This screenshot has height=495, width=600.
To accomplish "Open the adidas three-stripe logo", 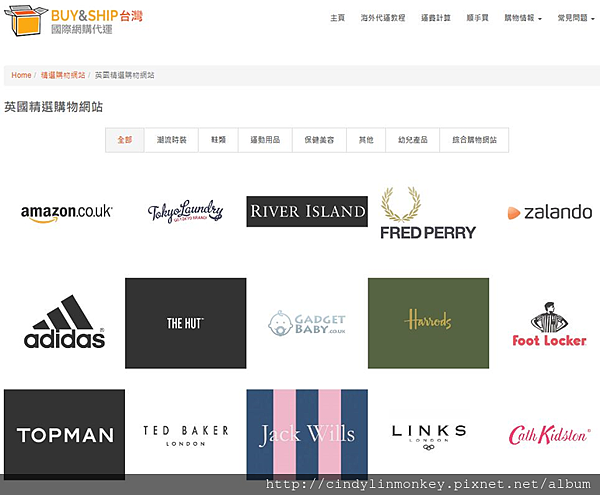I will (64, 322).
